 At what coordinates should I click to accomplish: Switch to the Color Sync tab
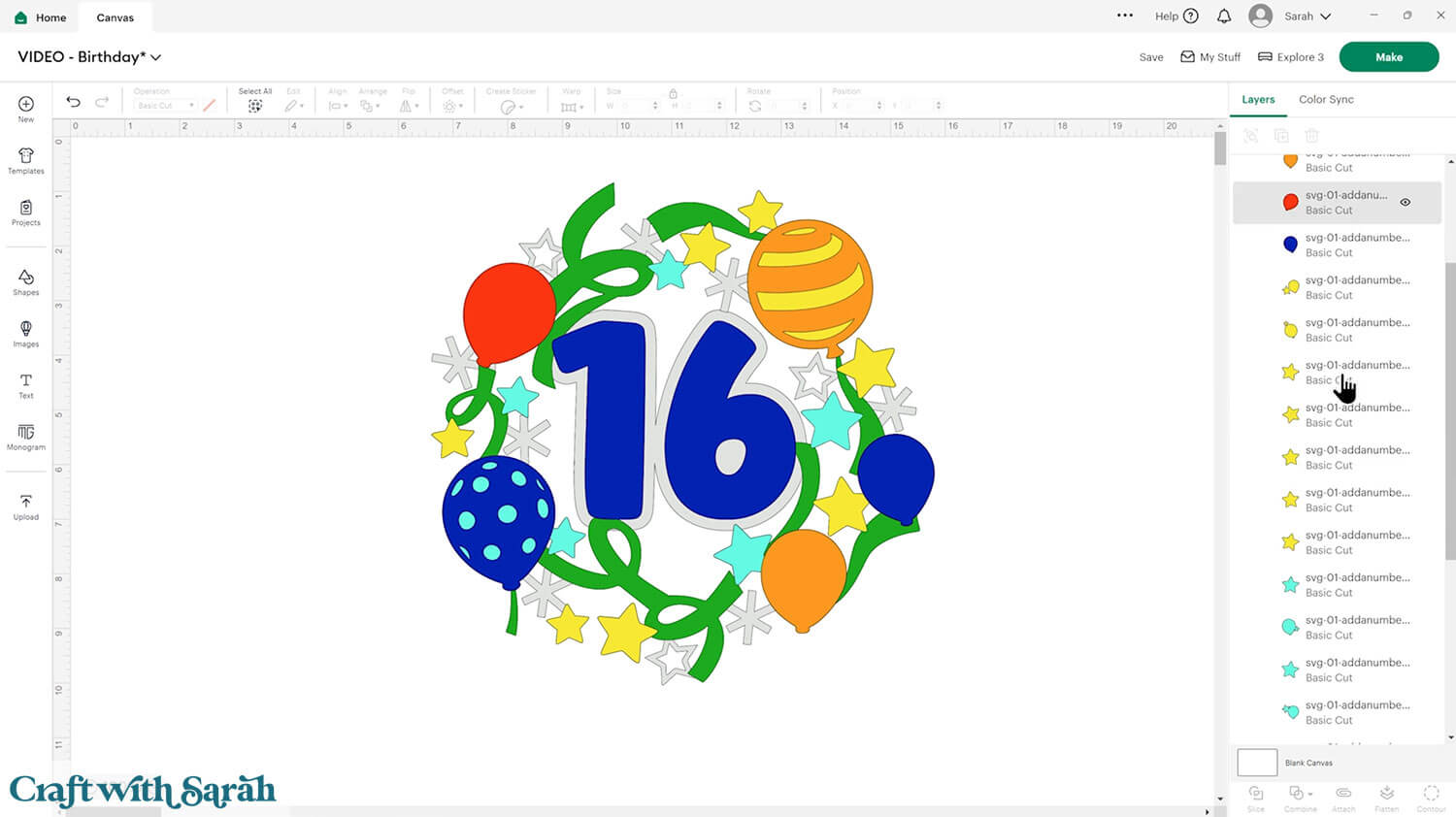1325,99
